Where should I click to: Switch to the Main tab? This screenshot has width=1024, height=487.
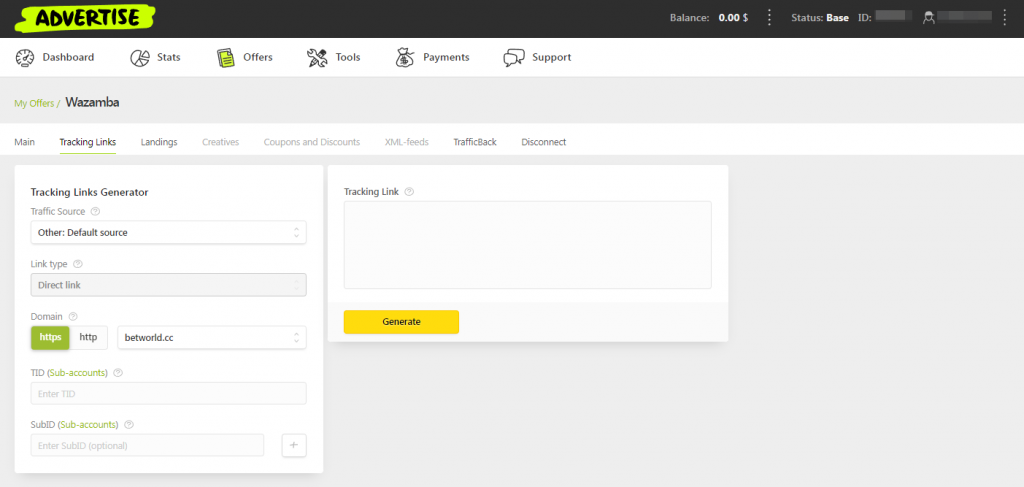24,142
